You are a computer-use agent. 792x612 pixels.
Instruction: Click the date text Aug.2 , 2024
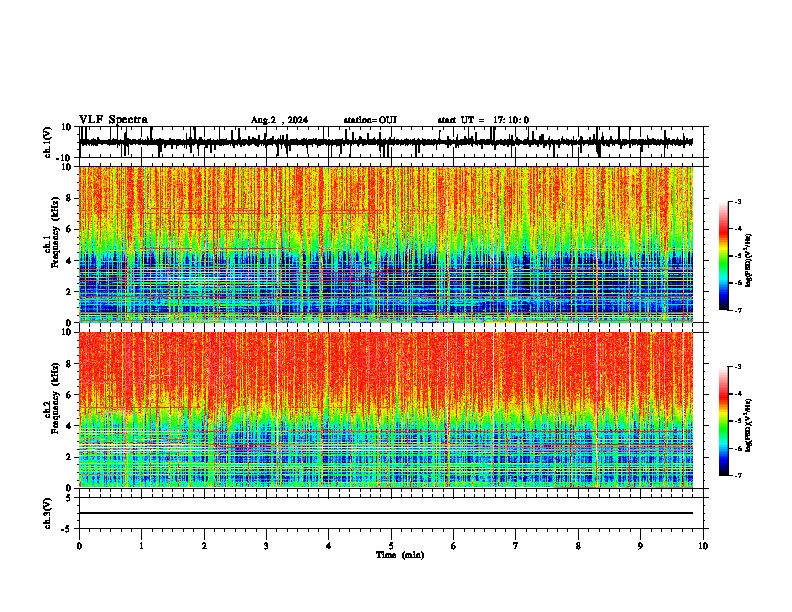(x=279, y=120)
